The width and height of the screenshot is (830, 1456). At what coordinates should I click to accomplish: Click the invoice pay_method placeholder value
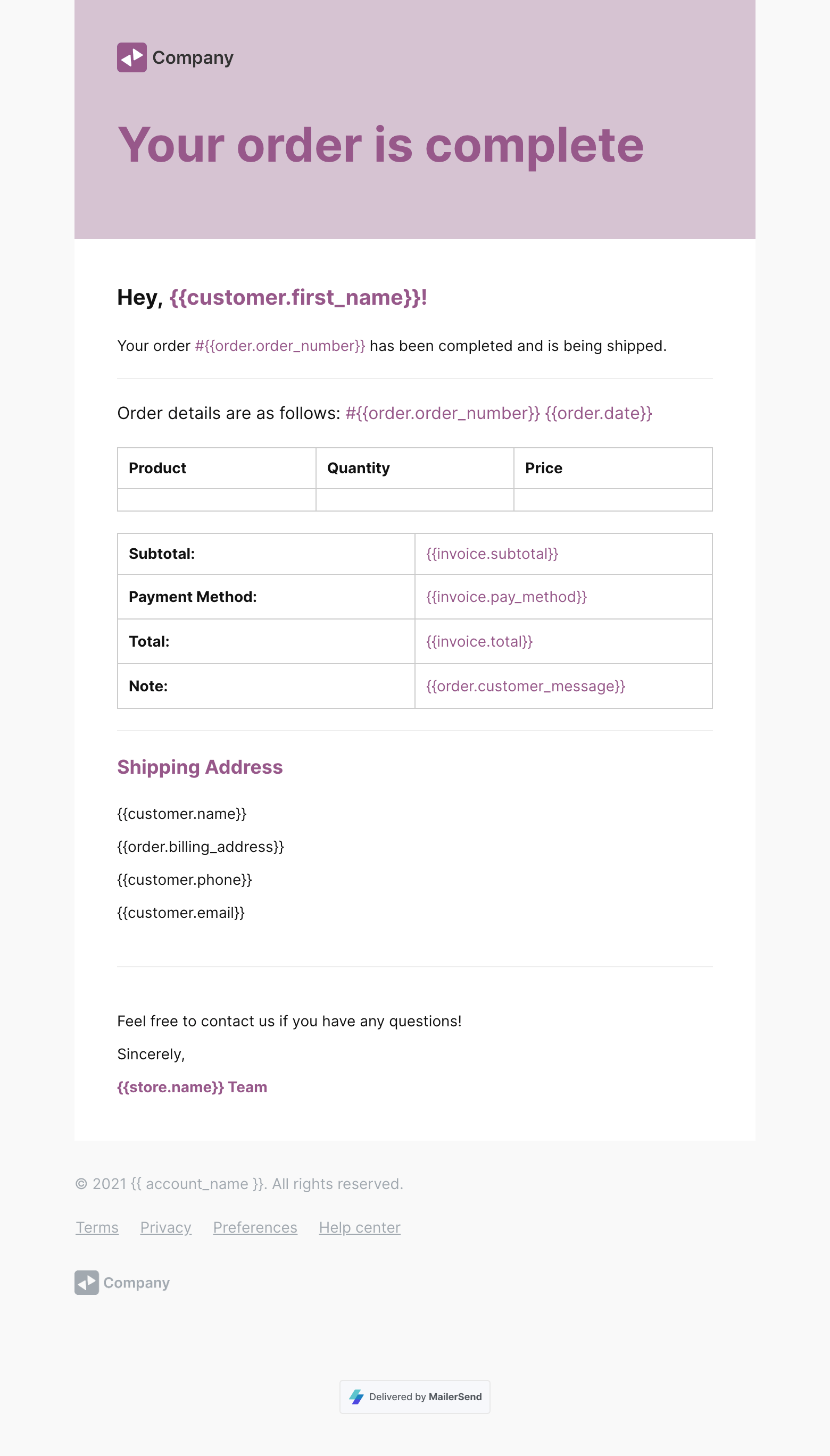click(x=506, y=597)
